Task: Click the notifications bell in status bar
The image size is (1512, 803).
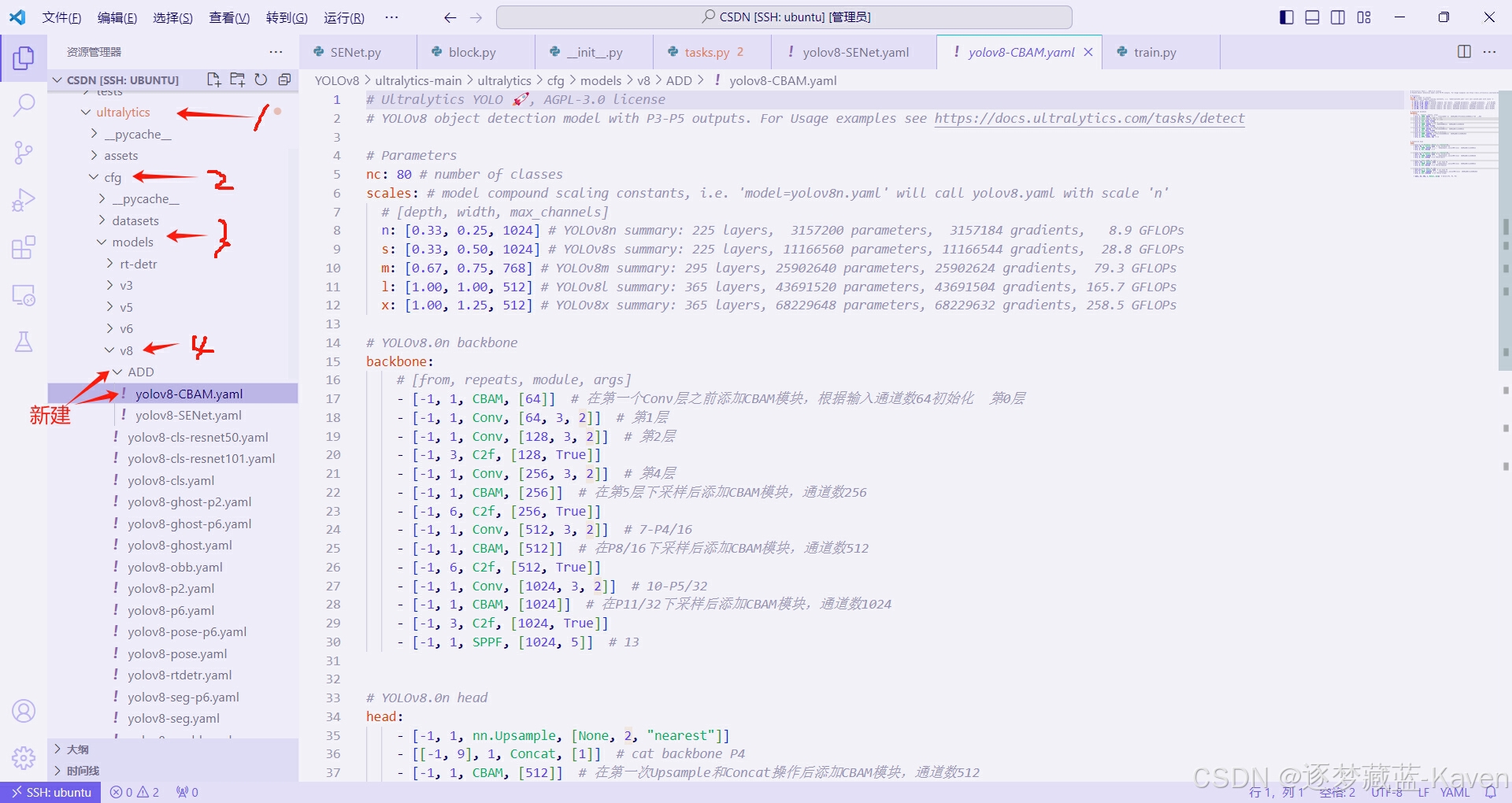Action: [x=1490, y=792]
